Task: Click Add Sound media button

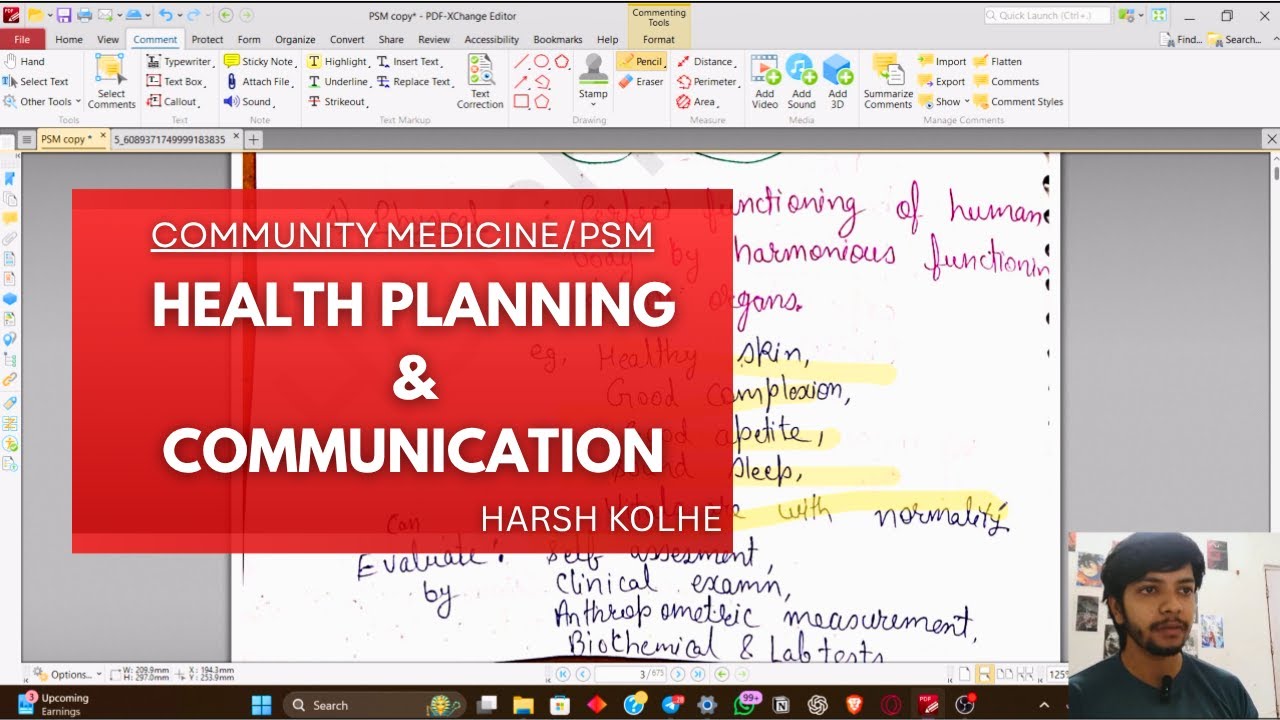Action: click(801, 81)
